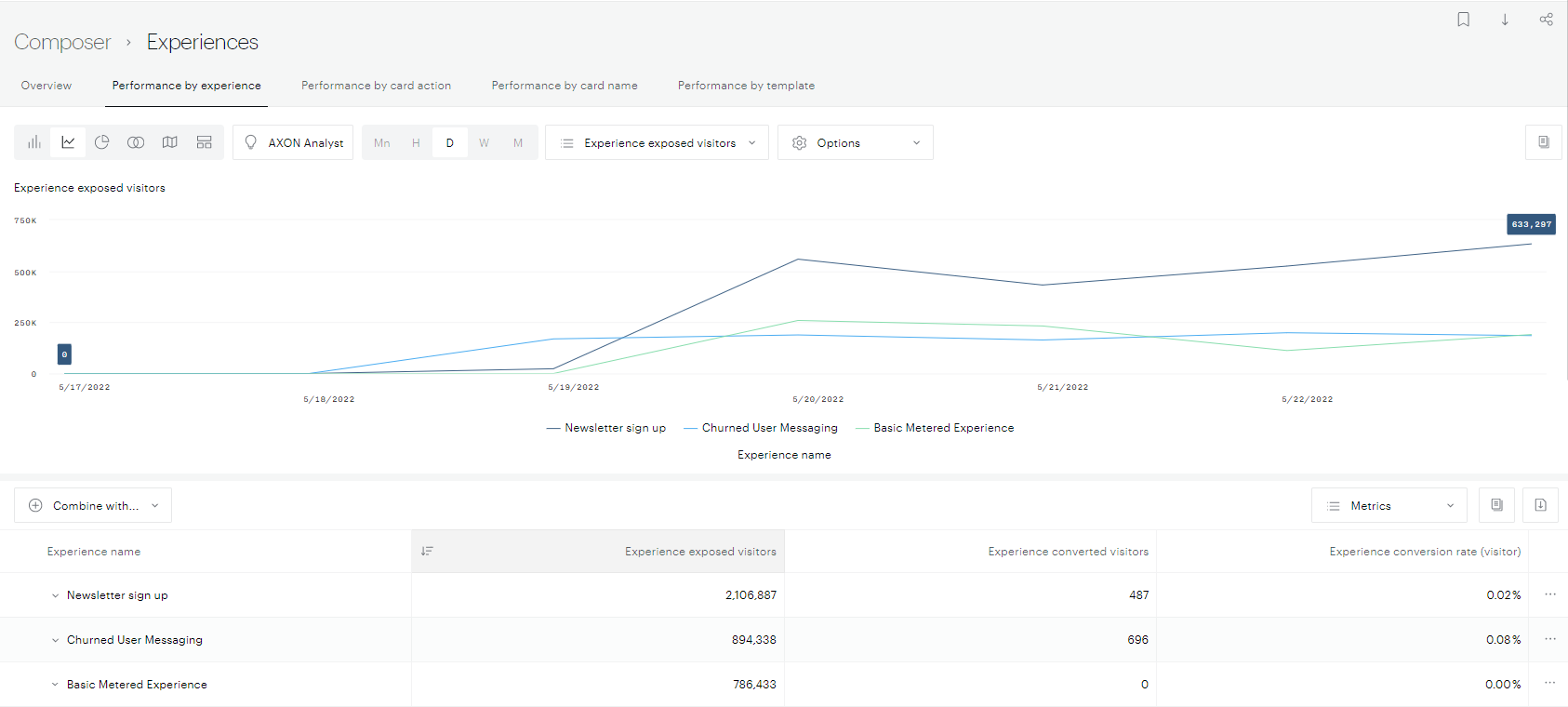The height and width of the screenshot is (707, 1568).
Task: Open the Options dropdown
Action: pyautogui.click(x=855, y=143)
